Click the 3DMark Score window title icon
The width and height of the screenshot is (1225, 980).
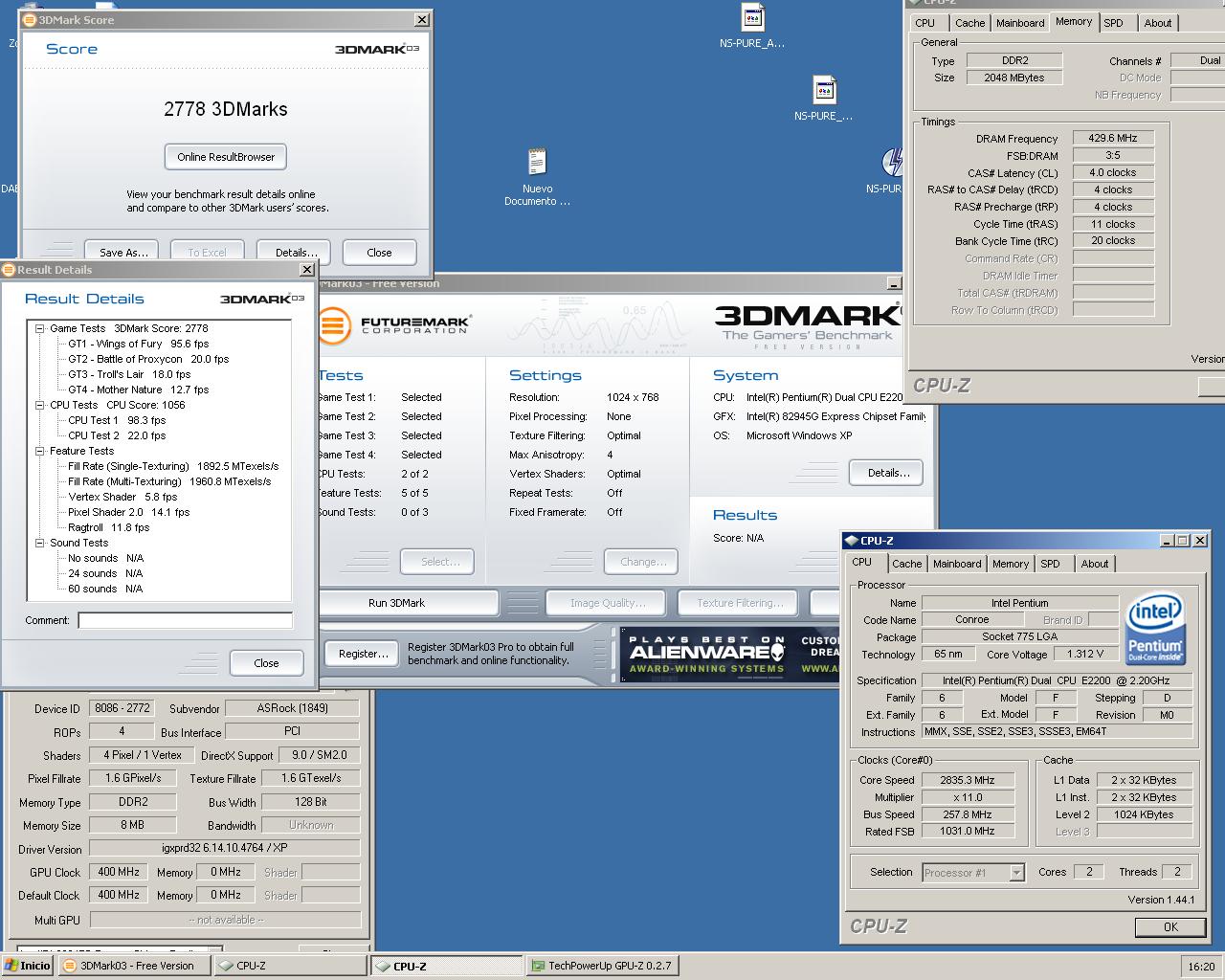pos(29,19)
